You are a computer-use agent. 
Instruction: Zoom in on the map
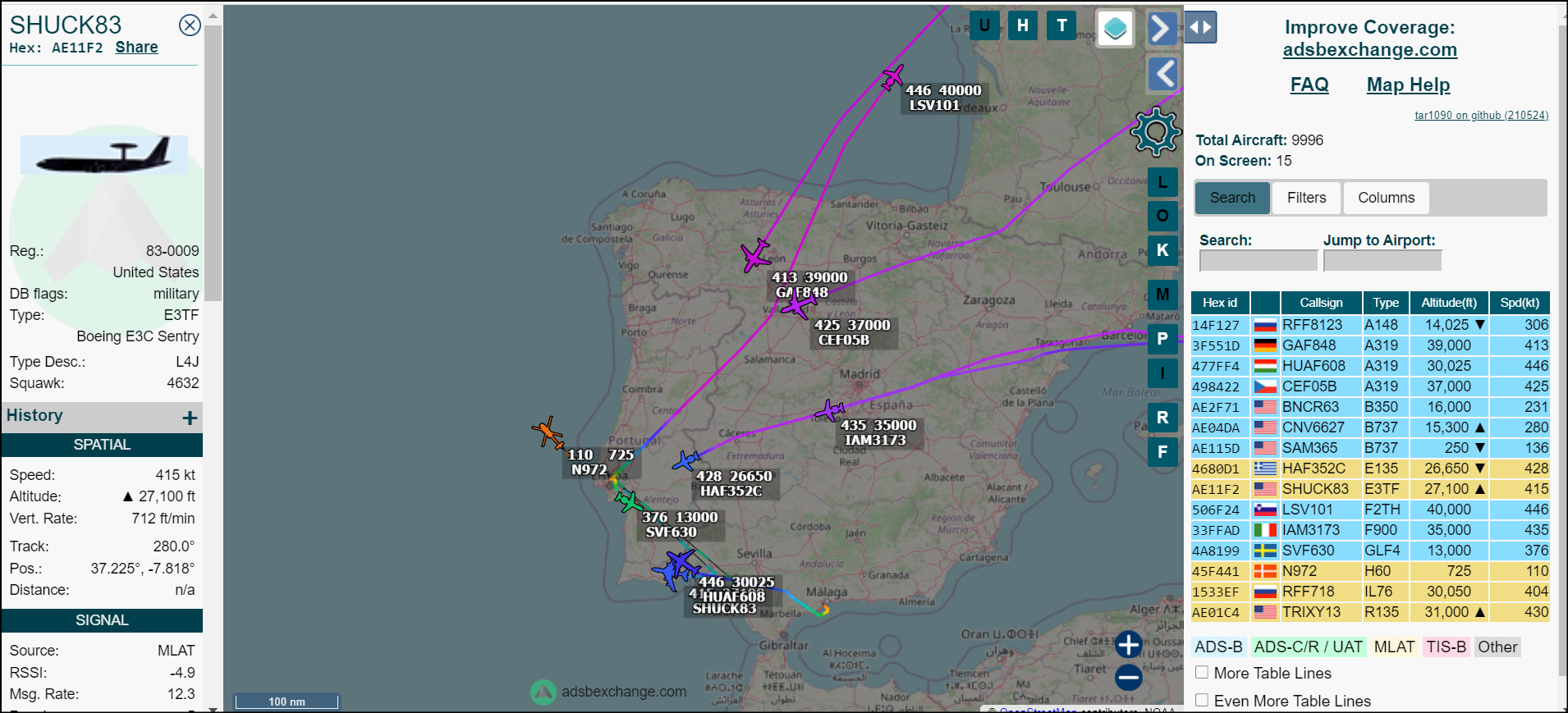point(1129,645)
